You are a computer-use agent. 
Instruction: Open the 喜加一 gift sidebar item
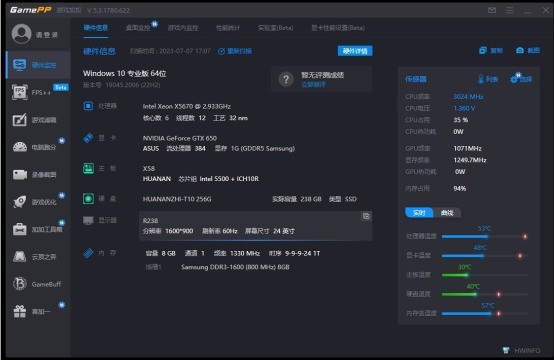coord(38,311)
